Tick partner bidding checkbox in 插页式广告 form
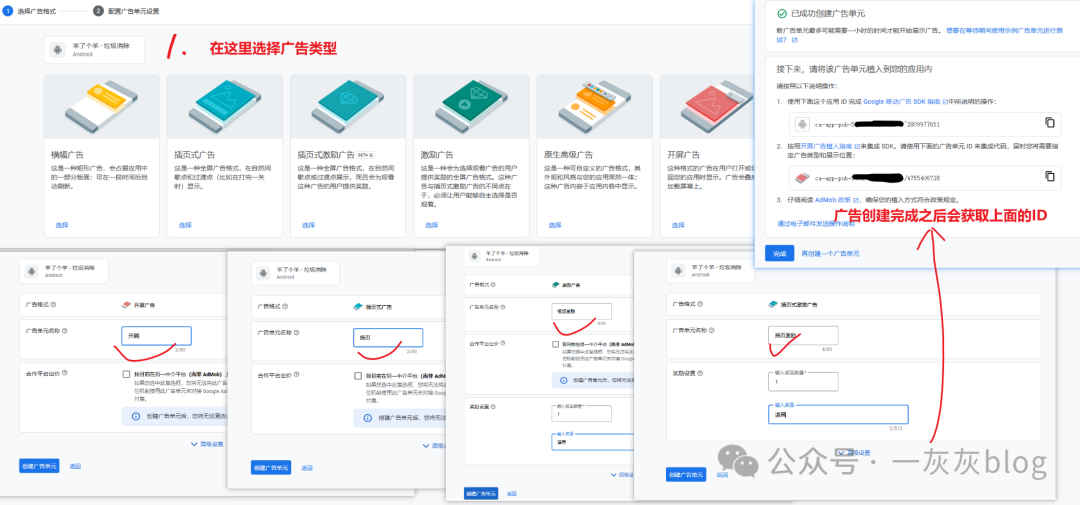The image size is (1080, 505). pos(358,376)
